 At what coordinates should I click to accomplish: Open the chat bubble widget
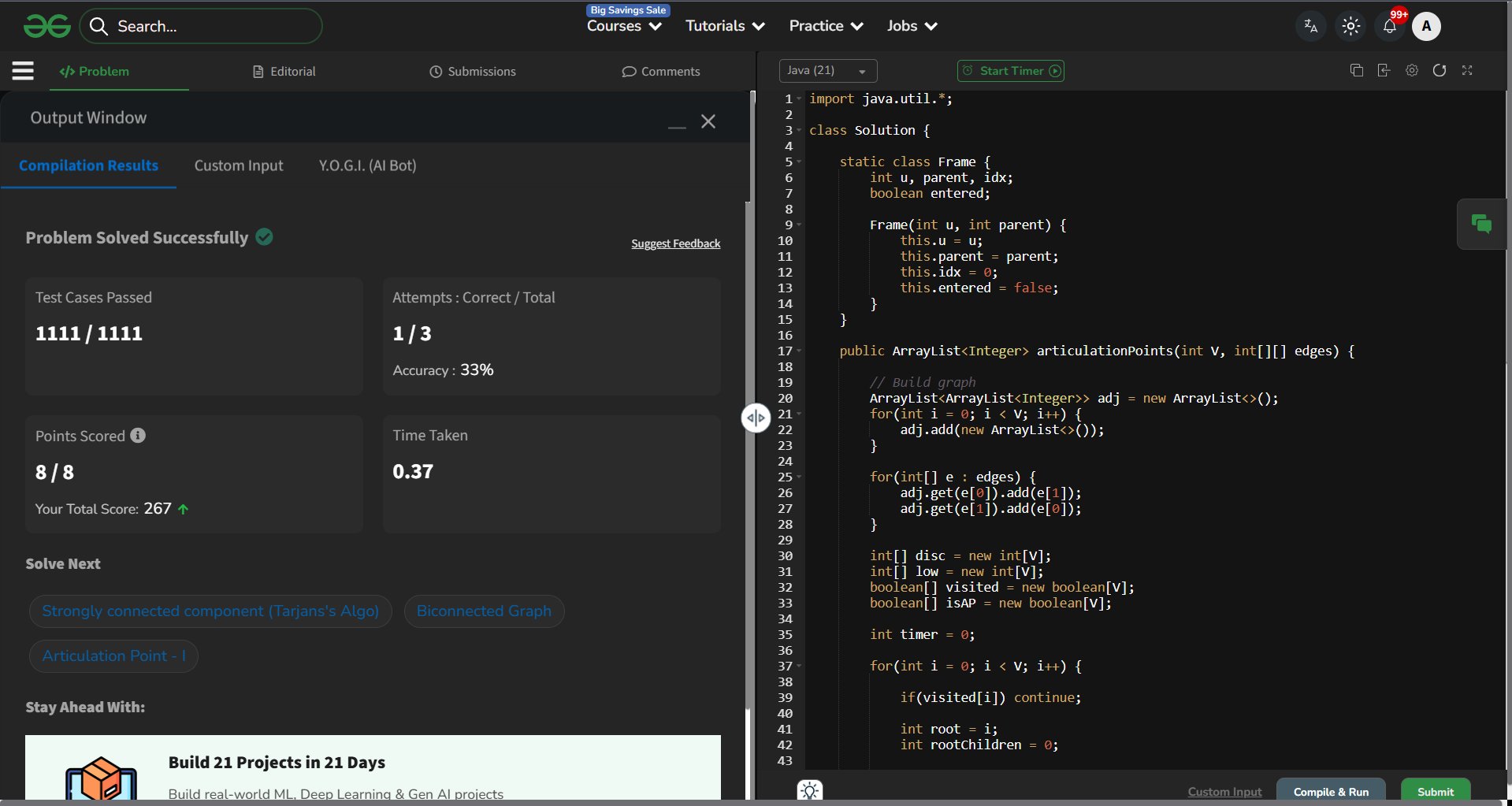coord(1481,225)
